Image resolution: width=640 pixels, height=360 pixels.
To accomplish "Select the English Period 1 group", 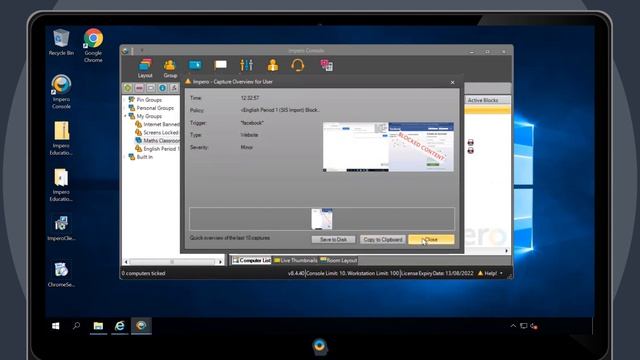I will (161, 149).
